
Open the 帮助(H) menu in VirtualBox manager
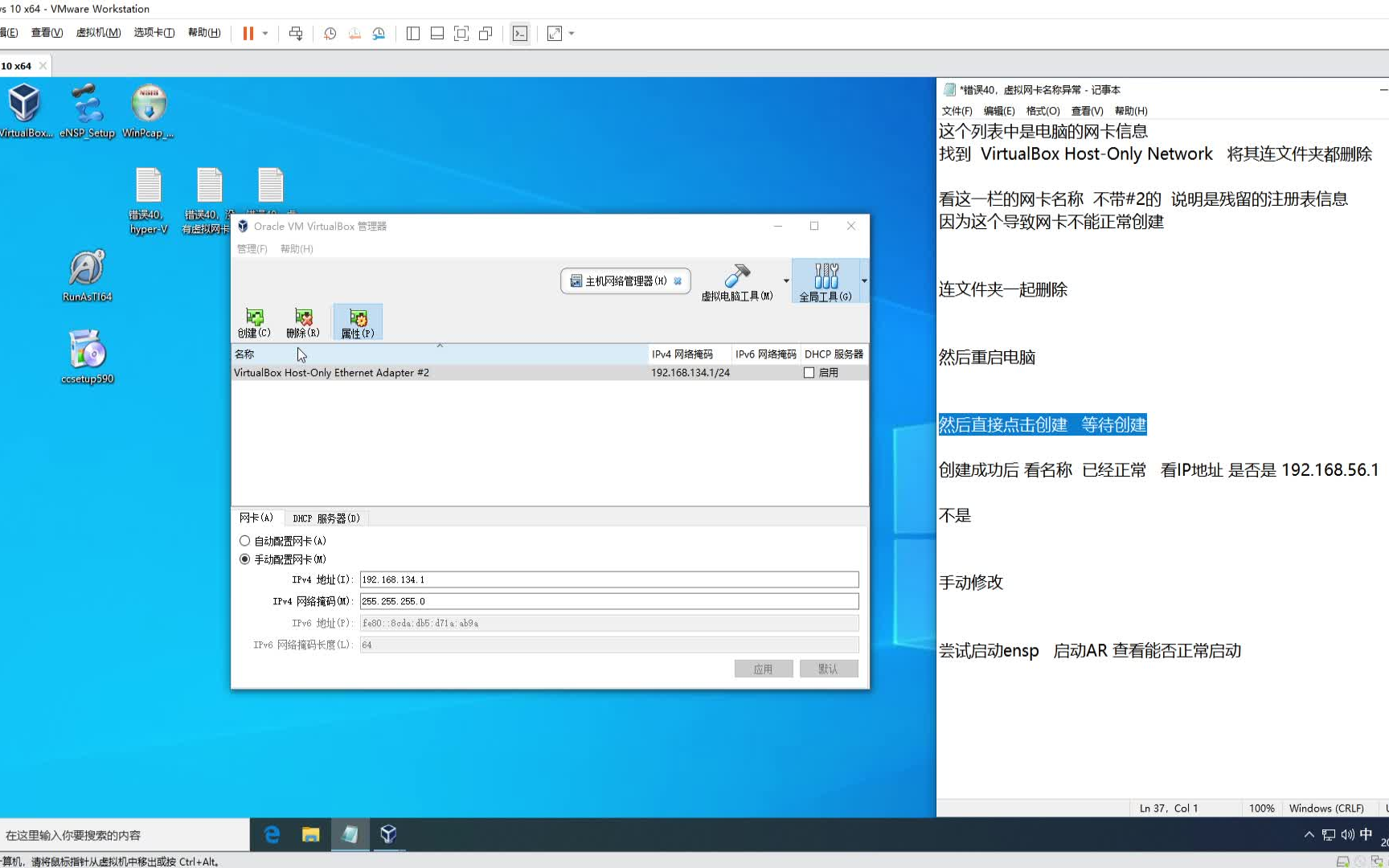297,249
